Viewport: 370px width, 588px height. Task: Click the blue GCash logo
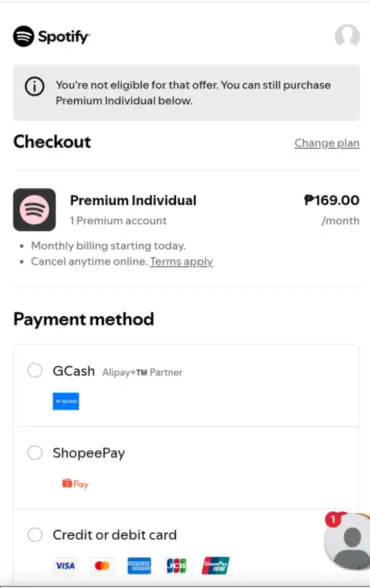point(66,401)
